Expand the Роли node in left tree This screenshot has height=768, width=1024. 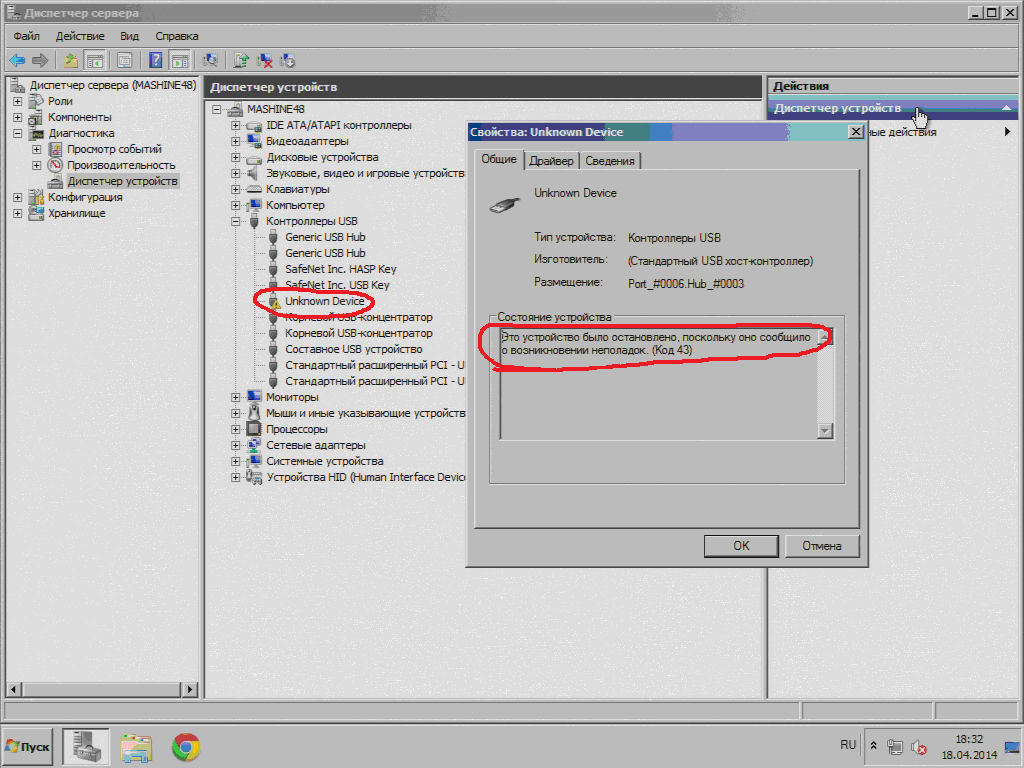pos(18,101)
